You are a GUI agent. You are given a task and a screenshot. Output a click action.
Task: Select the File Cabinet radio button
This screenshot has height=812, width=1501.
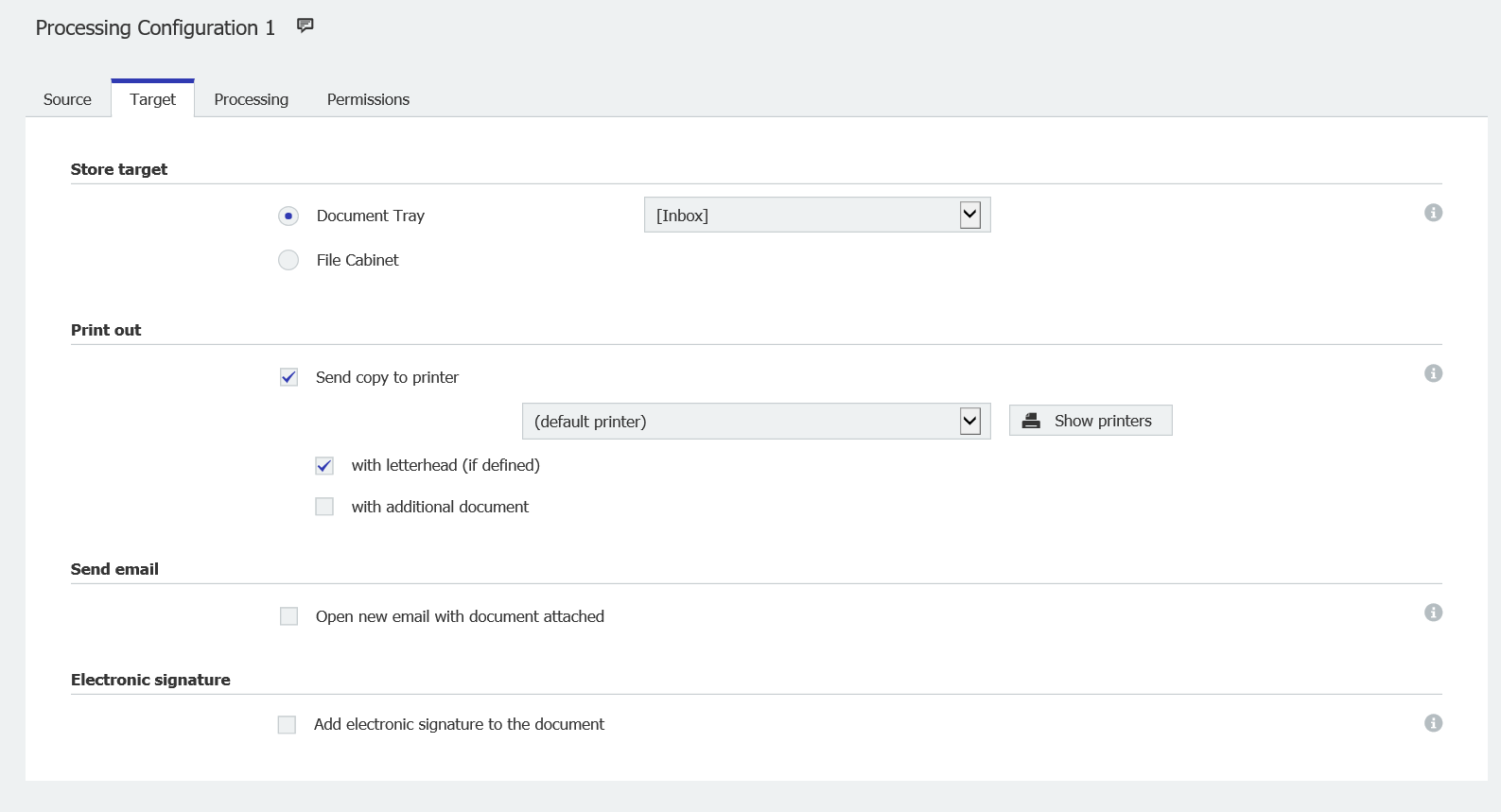tap(288, 260)
